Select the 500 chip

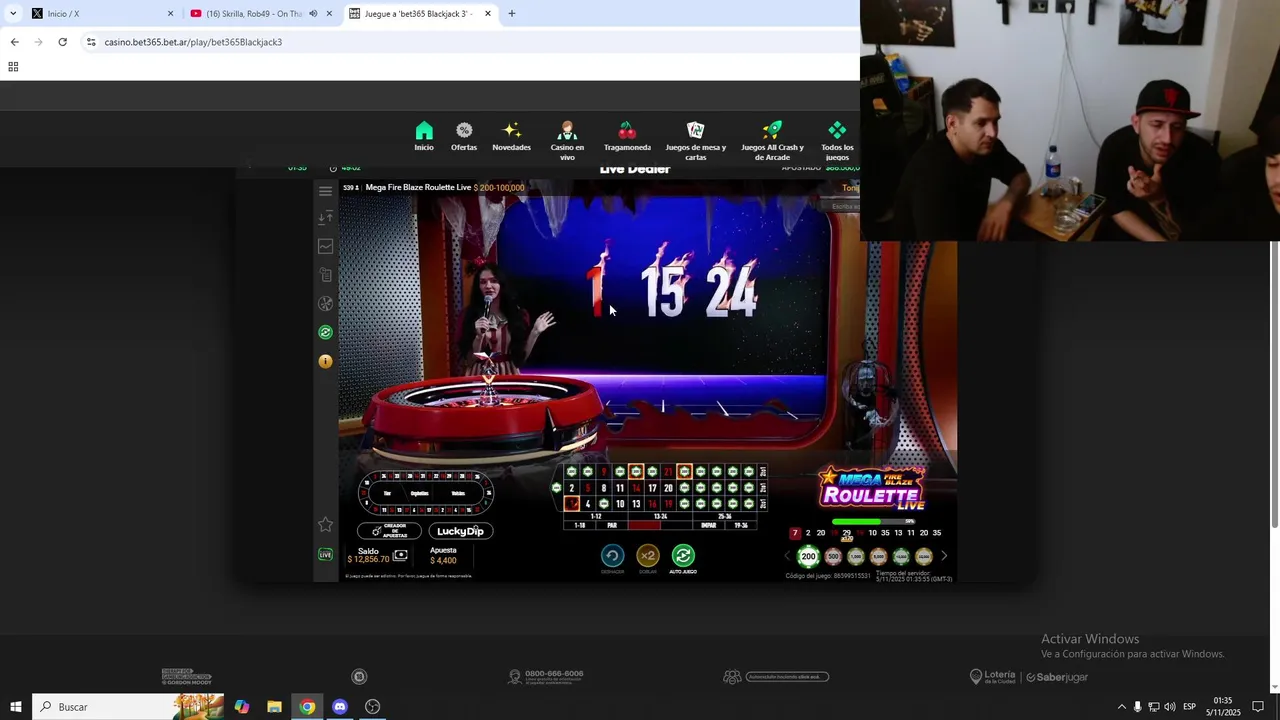833,556
